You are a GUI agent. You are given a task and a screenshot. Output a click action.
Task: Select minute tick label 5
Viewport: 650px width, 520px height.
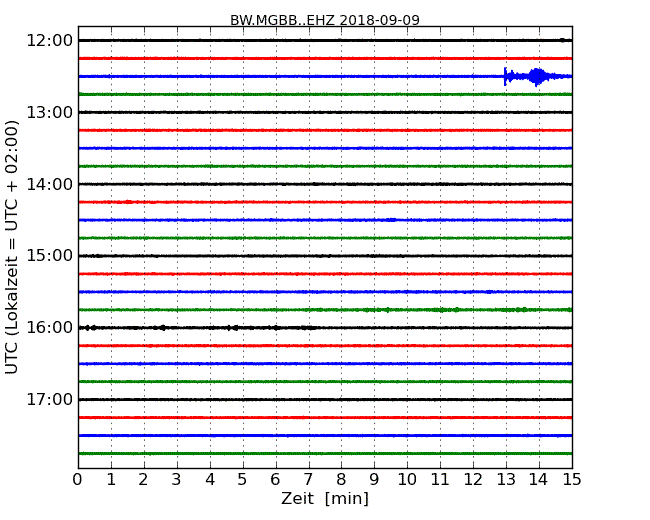pyautogui.click(x=243, y=480)
